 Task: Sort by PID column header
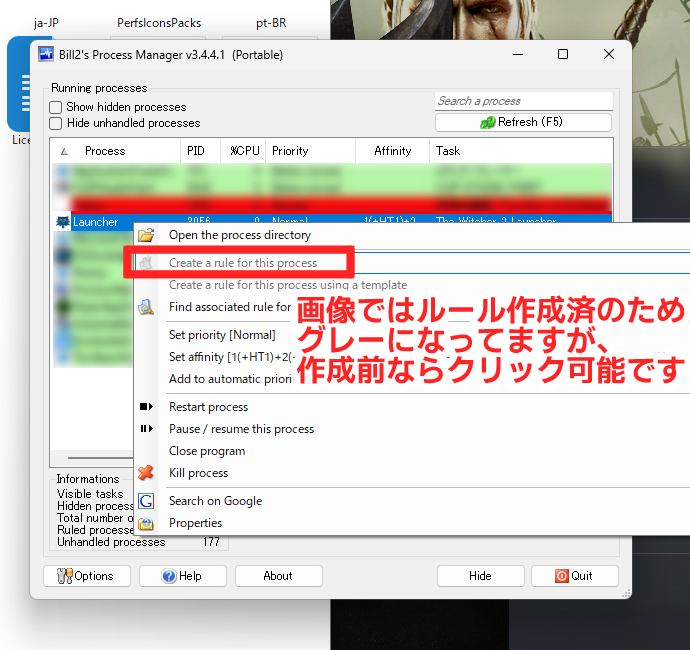pyautogui.click(x=200, y=151)
